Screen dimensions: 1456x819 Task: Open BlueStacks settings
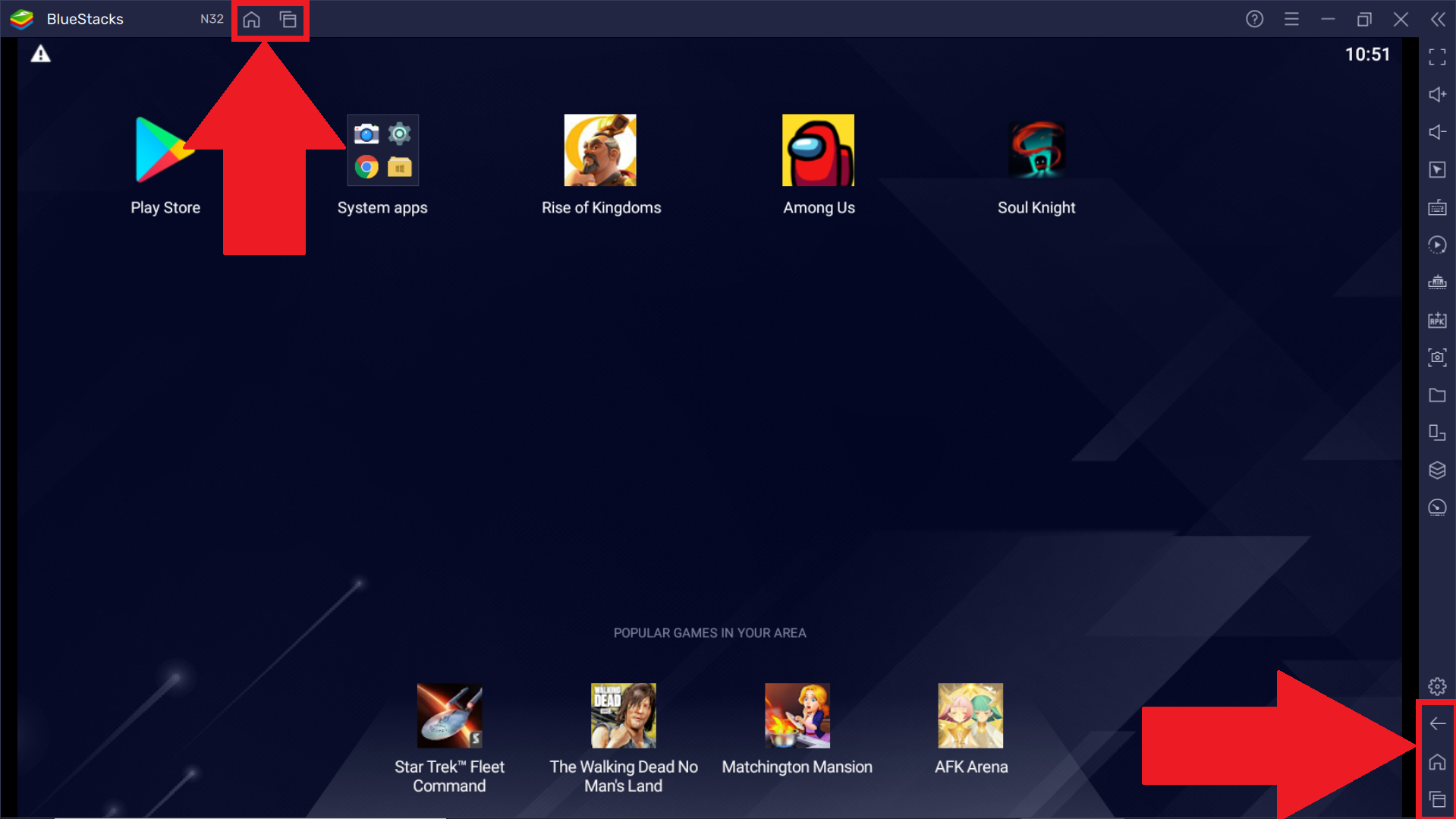pos(1437,685)
